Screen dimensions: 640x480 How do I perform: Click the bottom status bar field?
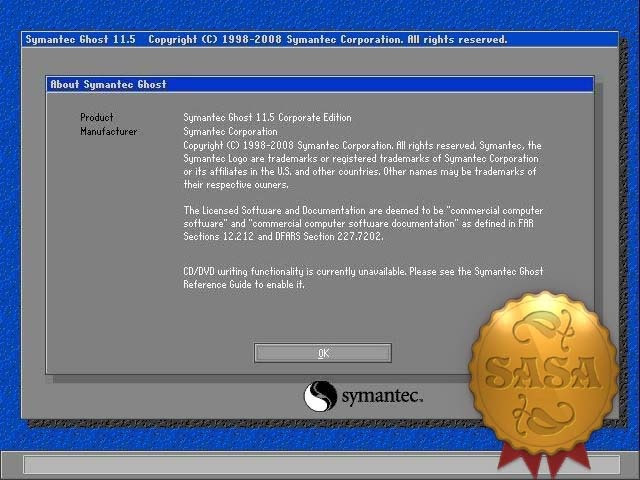[322, 465]
